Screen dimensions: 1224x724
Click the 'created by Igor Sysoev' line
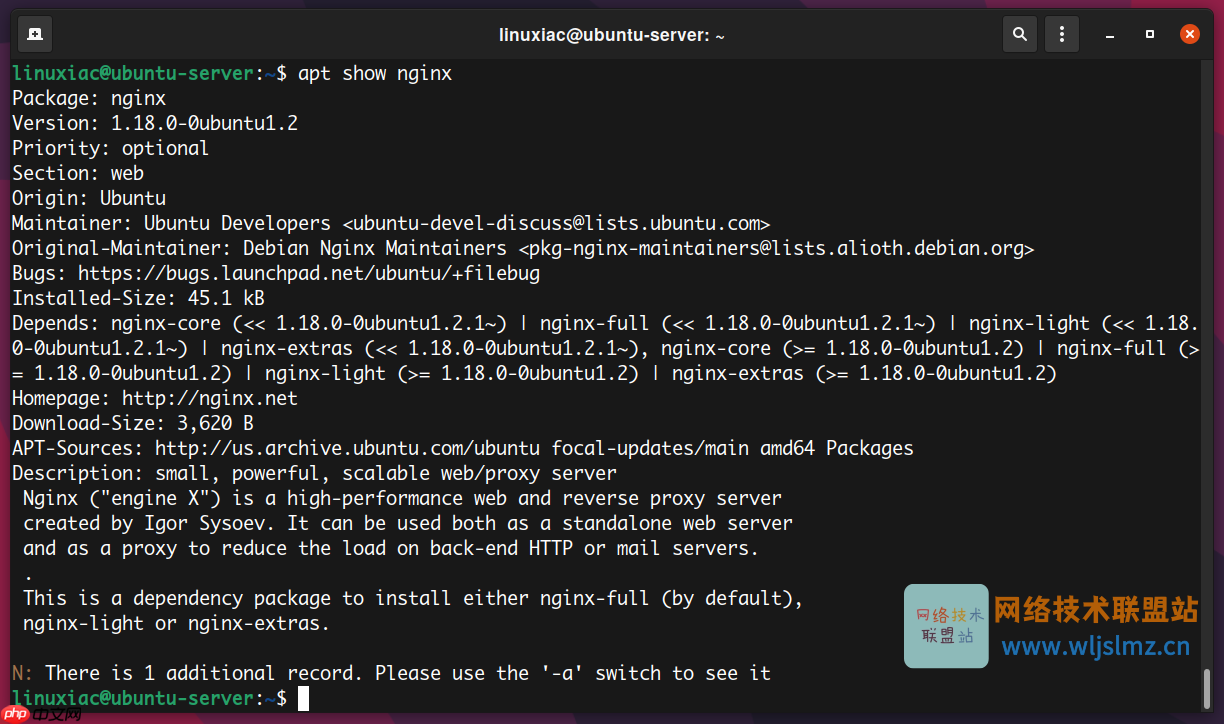pos(408,523)
